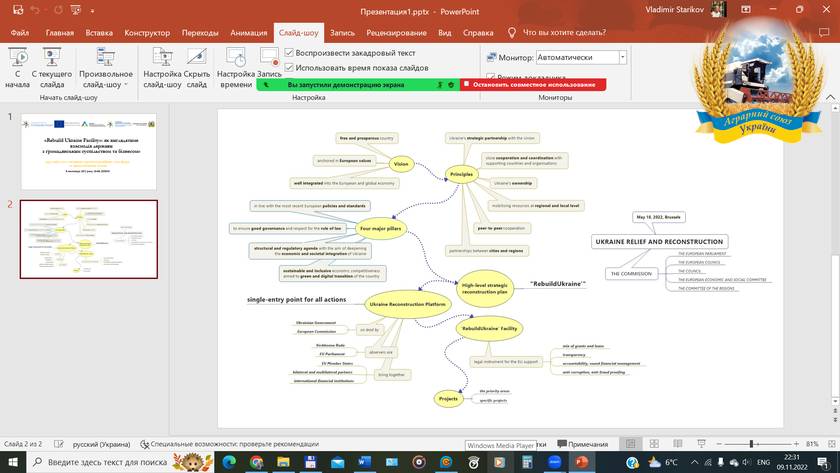The height and width of the screenshot is (473, 840).
Task: Switch to Reading view icon
Action: pos(678,444)
